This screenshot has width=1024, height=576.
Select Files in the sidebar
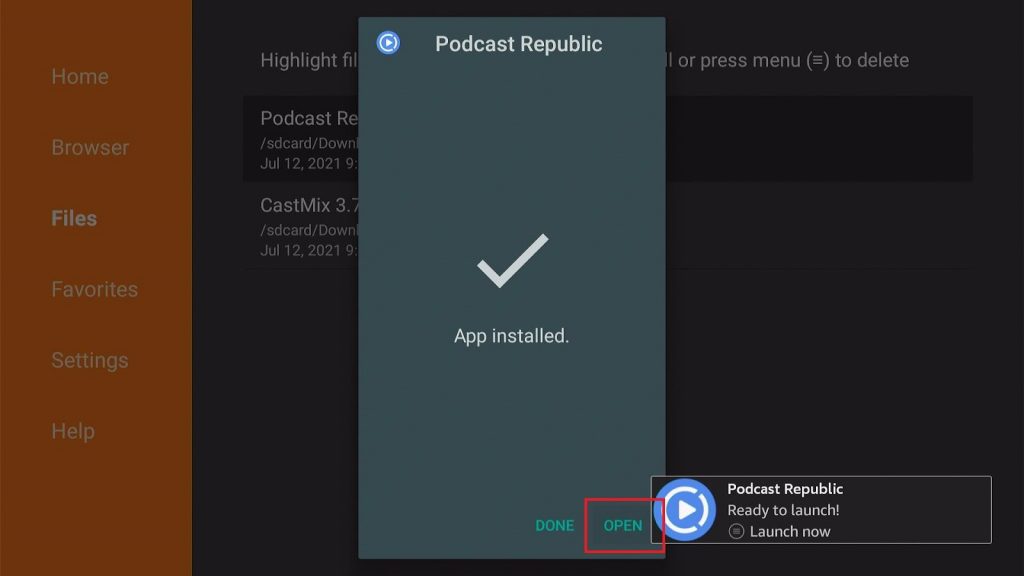[x=74, y=218]
